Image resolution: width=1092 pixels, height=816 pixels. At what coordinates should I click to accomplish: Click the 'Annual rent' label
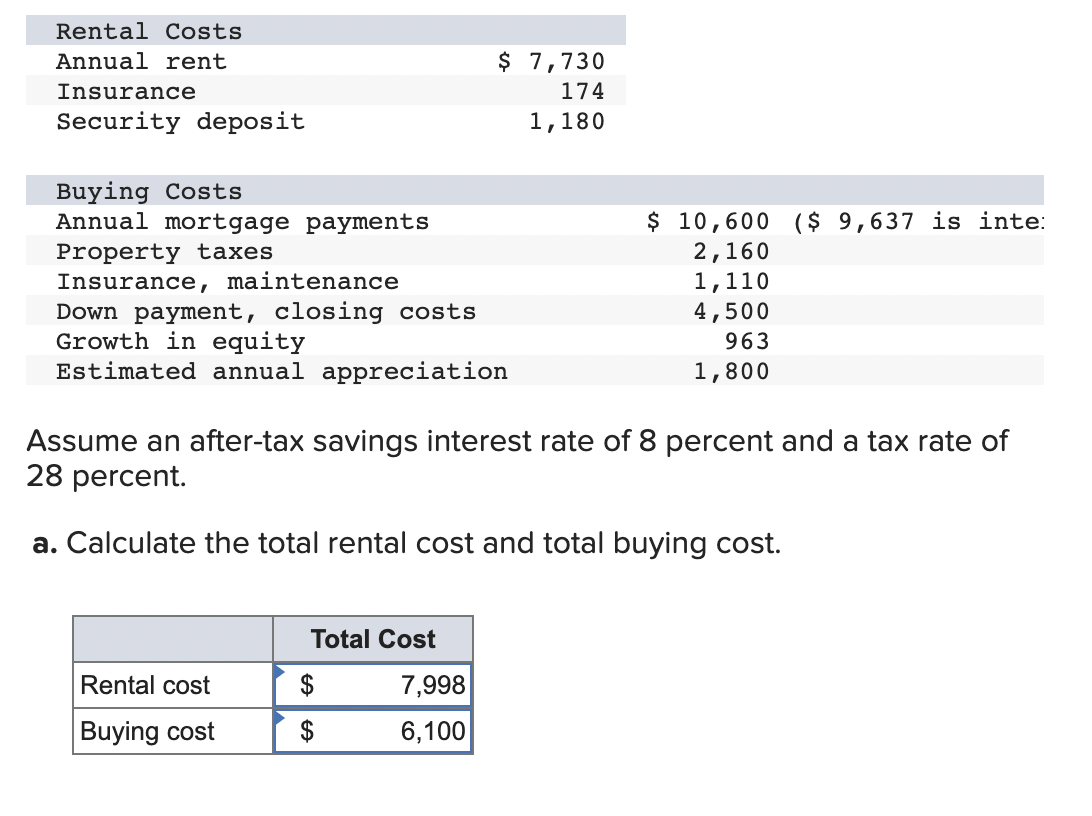(141, 61)
